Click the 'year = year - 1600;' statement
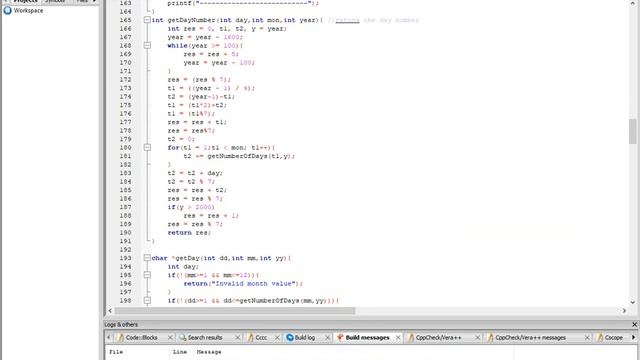 (x=205, y=37)
